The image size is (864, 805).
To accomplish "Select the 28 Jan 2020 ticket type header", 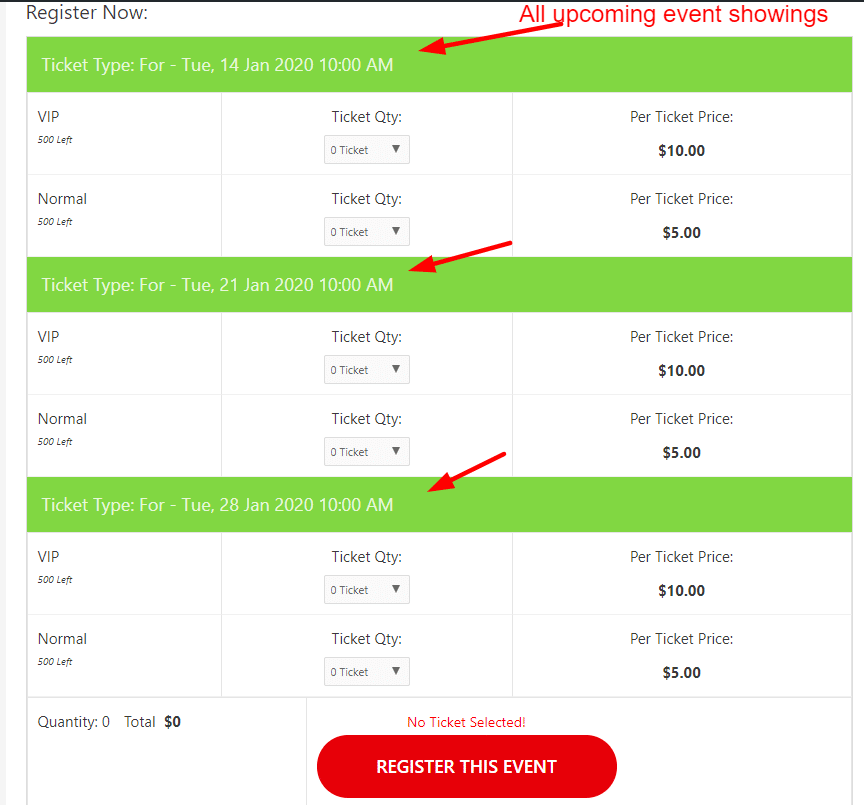I will click(439, 505).
